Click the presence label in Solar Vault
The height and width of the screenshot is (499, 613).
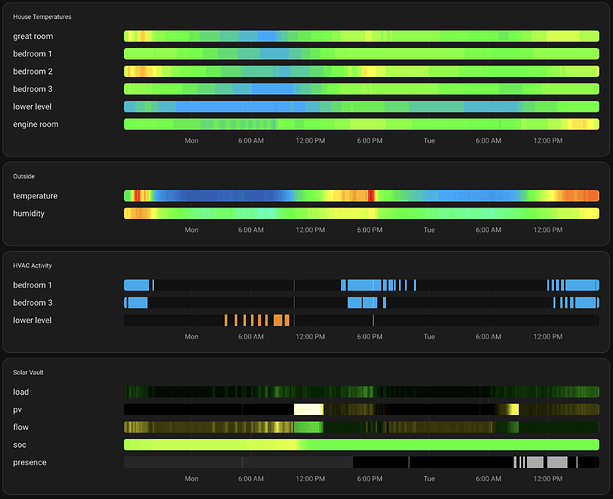coord(30,462)
